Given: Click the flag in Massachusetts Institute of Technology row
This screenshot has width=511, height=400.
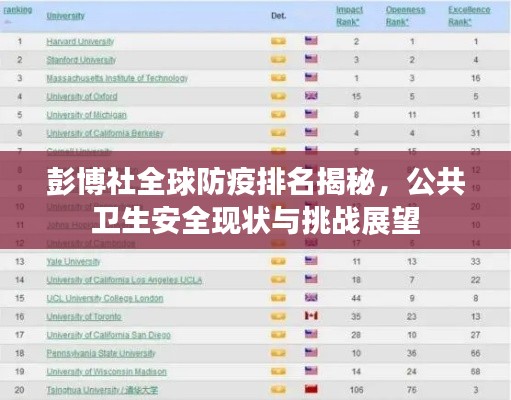Looking at the screenshot, I should click(311, 77).
